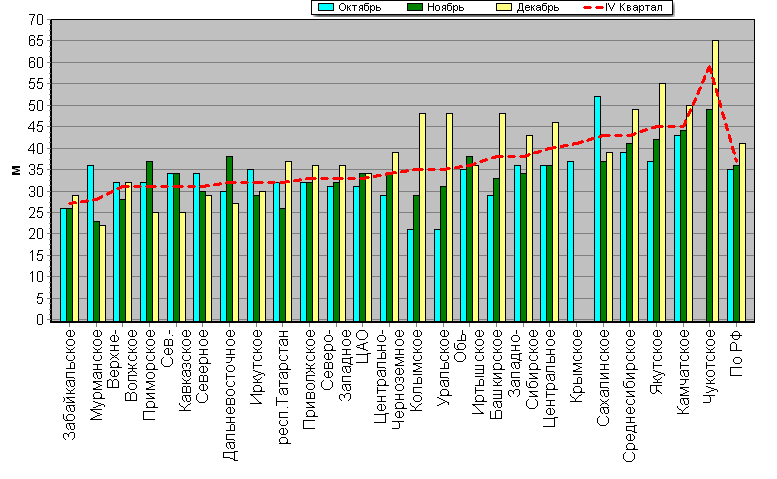Screen dimensions: 777x479
Task: Click the 'Забайкальское' category label
Action: point(69,384)
